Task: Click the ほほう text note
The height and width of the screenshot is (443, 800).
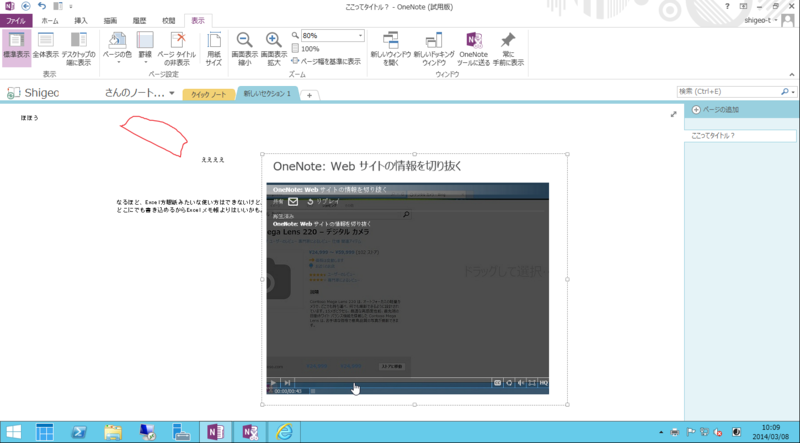Action: 30,118
